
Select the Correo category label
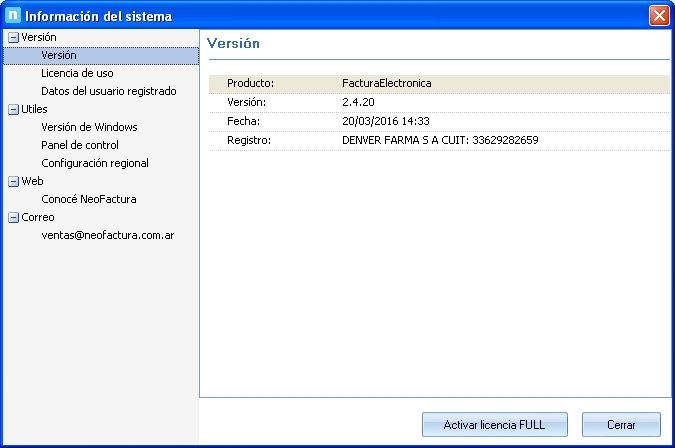coord(38,217)
